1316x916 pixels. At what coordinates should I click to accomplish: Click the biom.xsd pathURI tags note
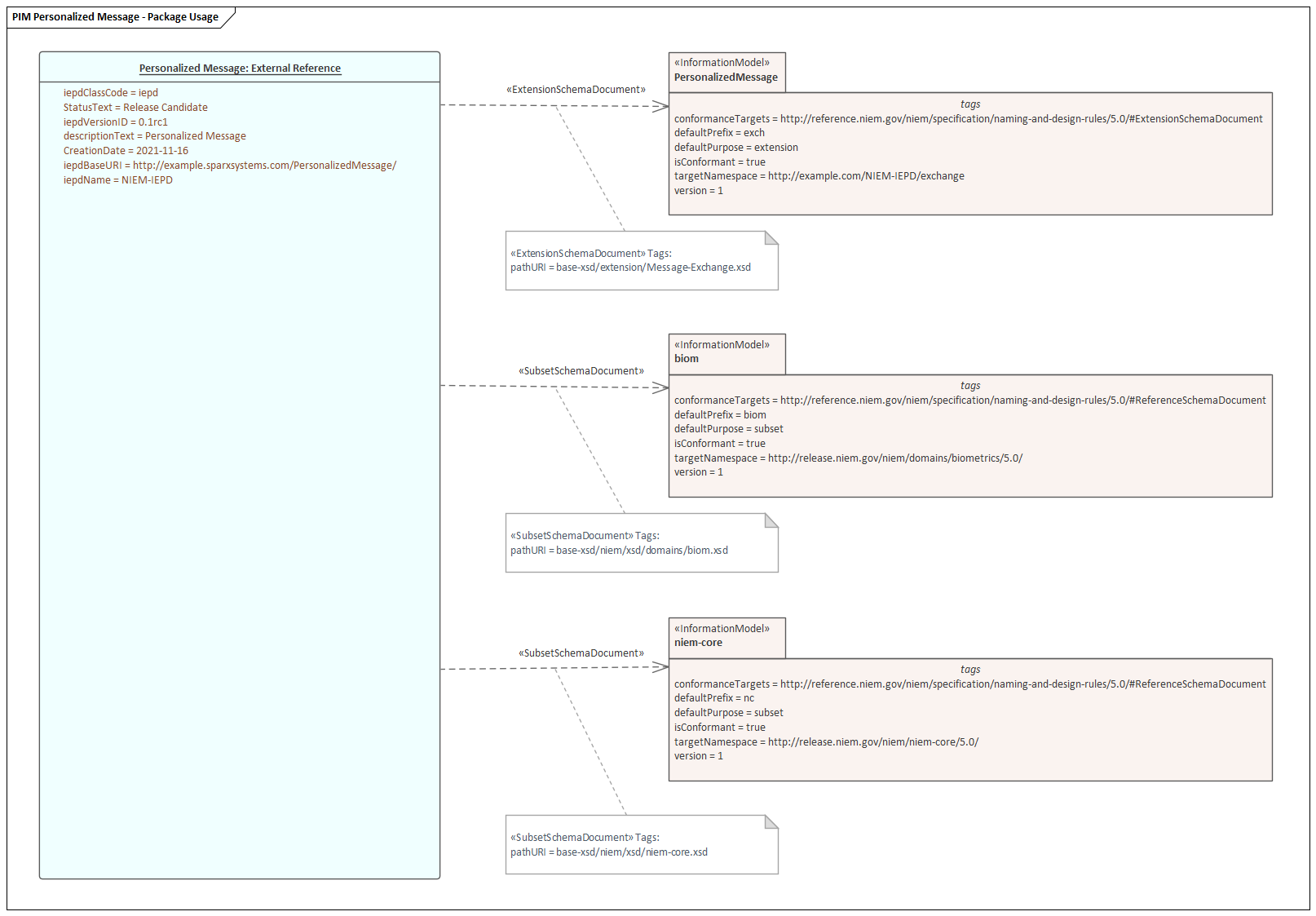(642, 543)
